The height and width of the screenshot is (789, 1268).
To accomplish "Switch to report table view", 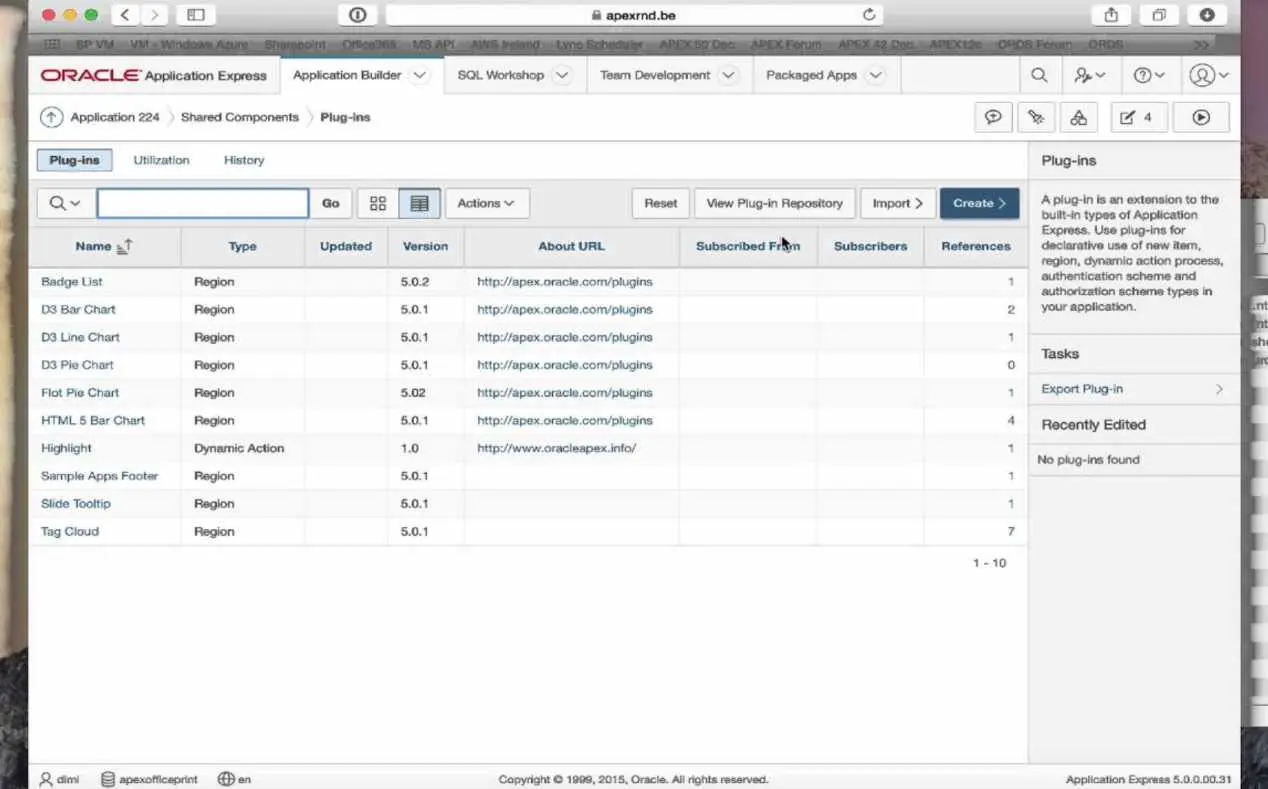I will tap(419, 203).
